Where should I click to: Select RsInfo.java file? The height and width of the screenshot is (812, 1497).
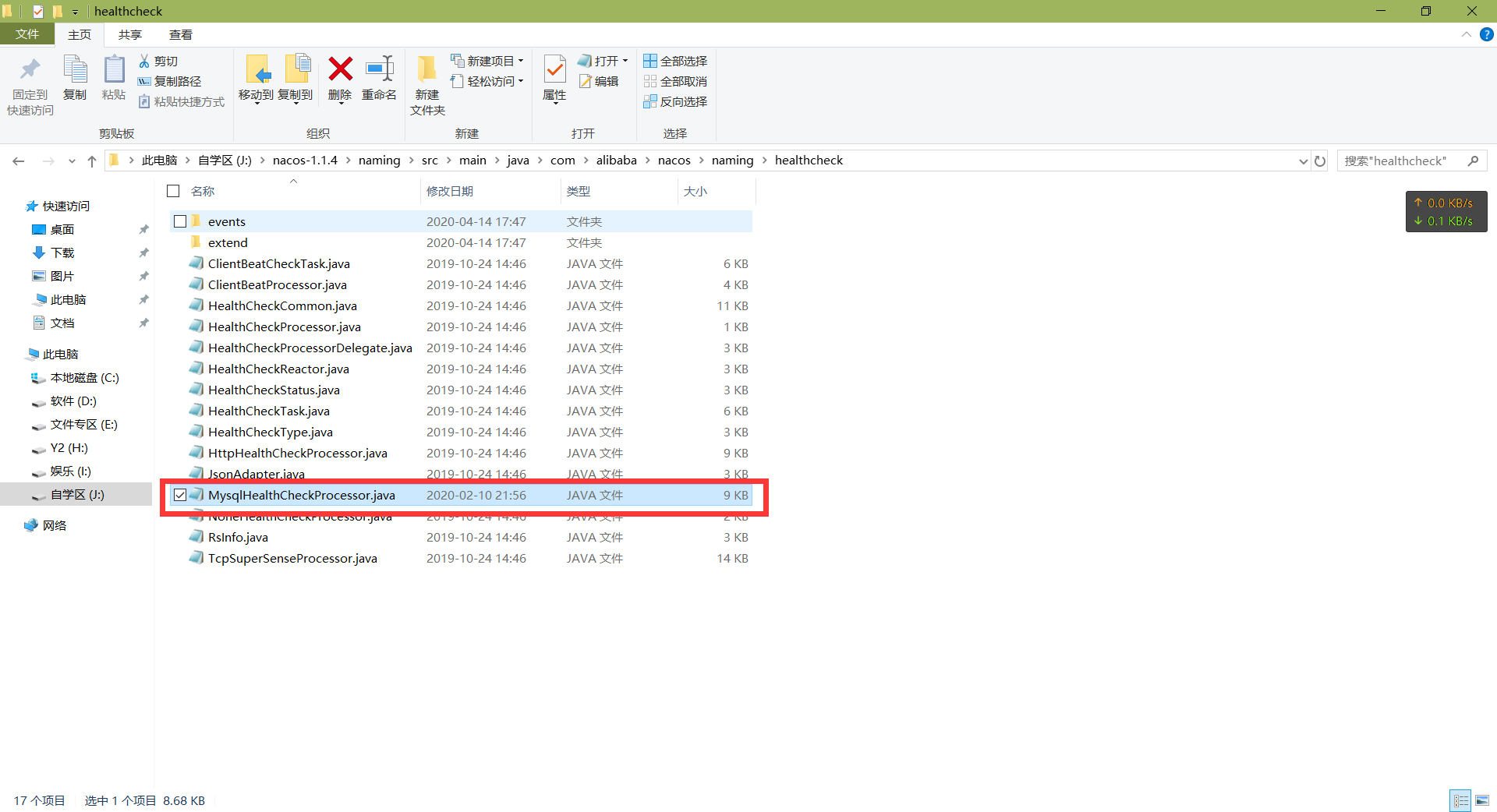(x=238, y=537)
